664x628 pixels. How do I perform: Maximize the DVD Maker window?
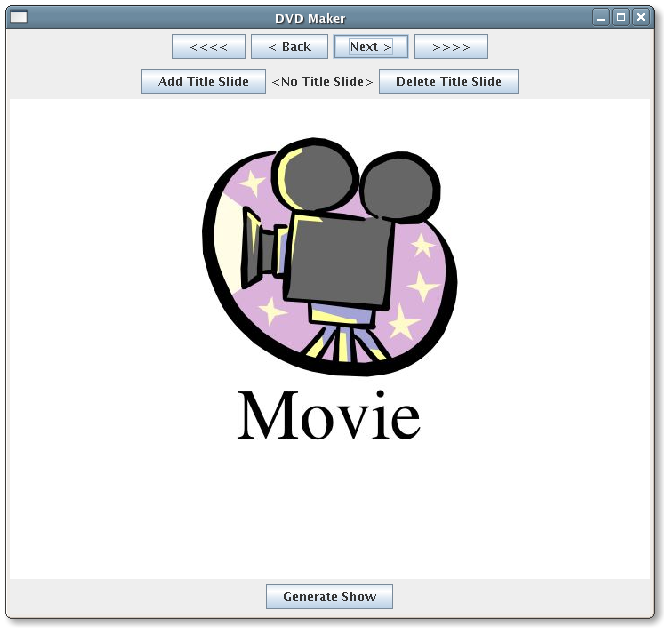[621, 17]
